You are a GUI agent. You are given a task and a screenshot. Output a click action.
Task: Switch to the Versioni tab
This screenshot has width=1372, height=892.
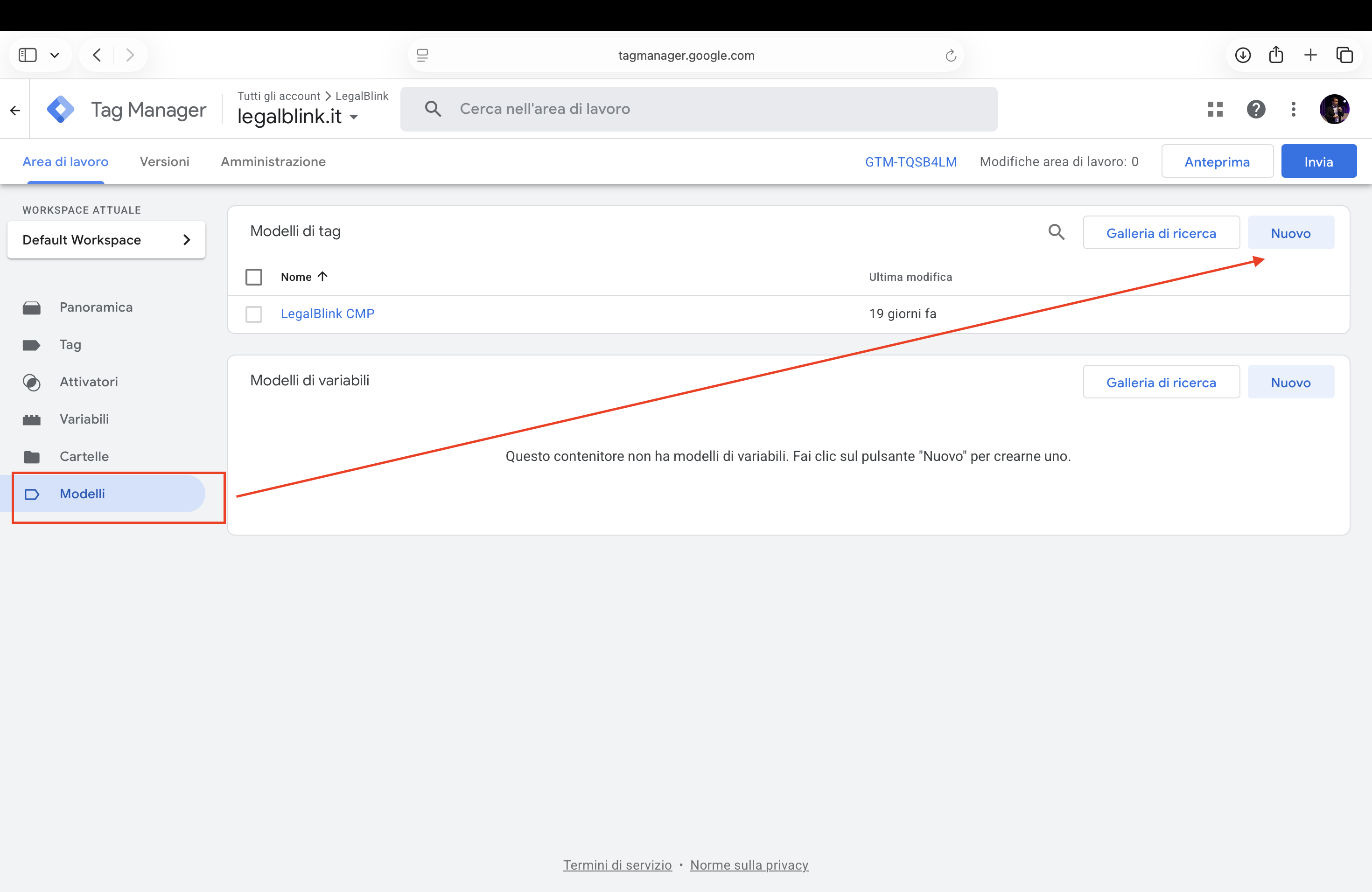(164, 162)
